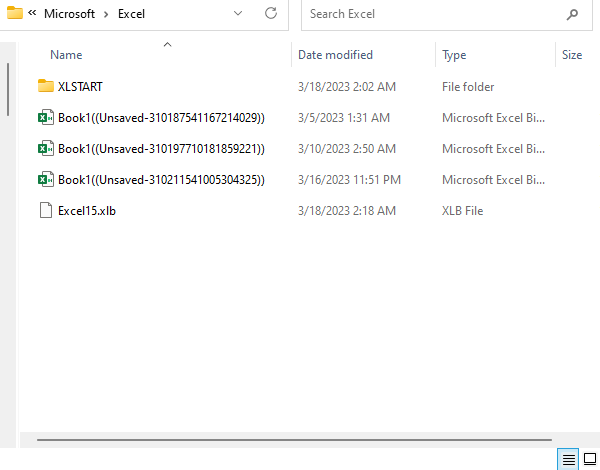Navigate to Microsoft breadcrumb folder
Viewport: 600px width, 470px height.
coord(69,14)
